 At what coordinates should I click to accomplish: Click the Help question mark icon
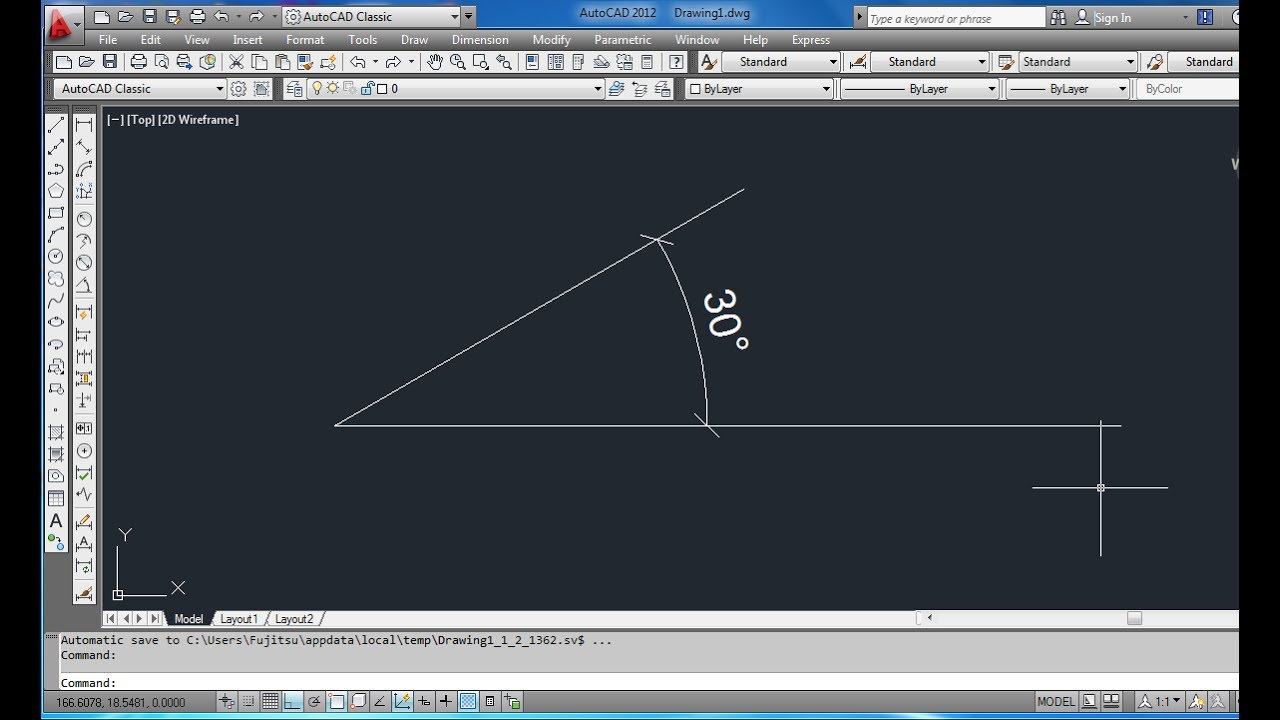(677, 62)
